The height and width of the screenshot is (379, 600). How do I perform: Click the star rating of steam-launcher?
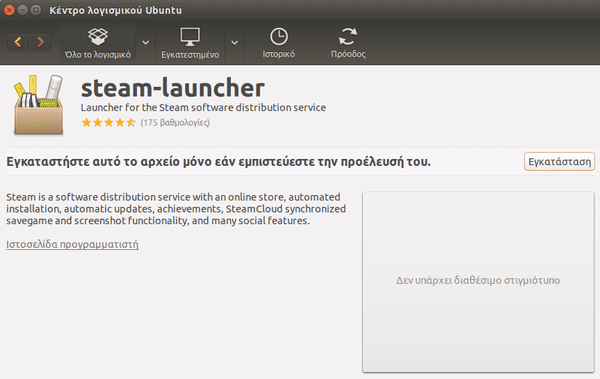click(109, 123)
